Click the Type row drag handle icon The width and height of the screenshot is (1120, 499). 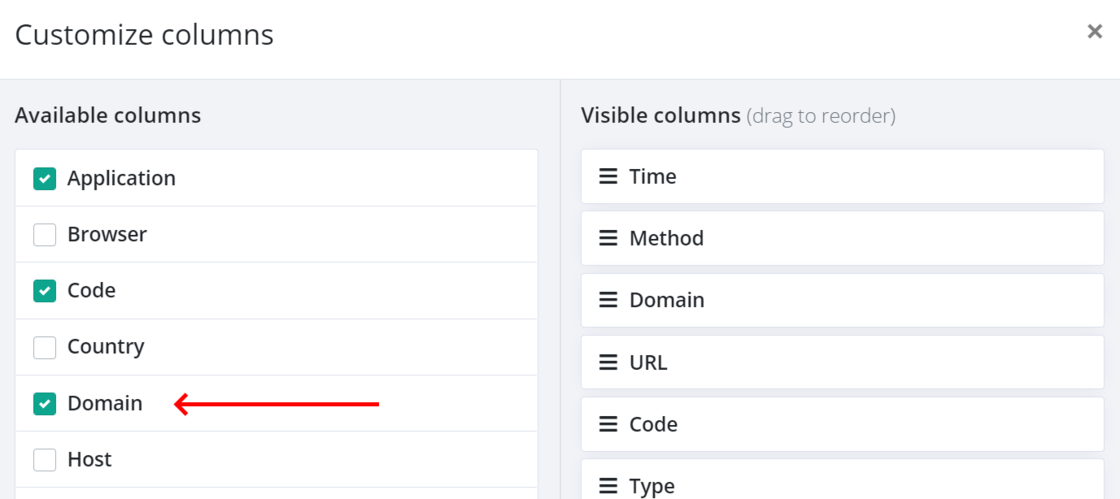(x=608, y=486)
